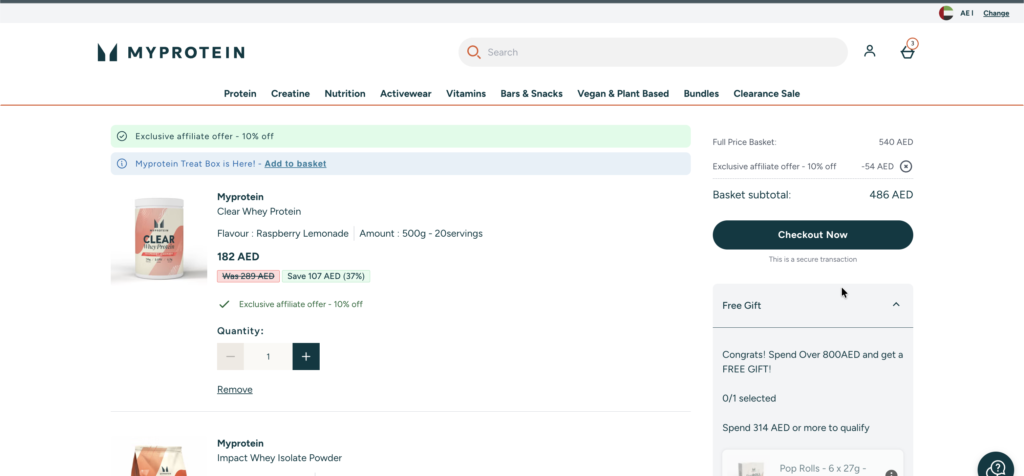Click the Treat Box info icon
1024x476 pixels.
click(x=121, y=164)
